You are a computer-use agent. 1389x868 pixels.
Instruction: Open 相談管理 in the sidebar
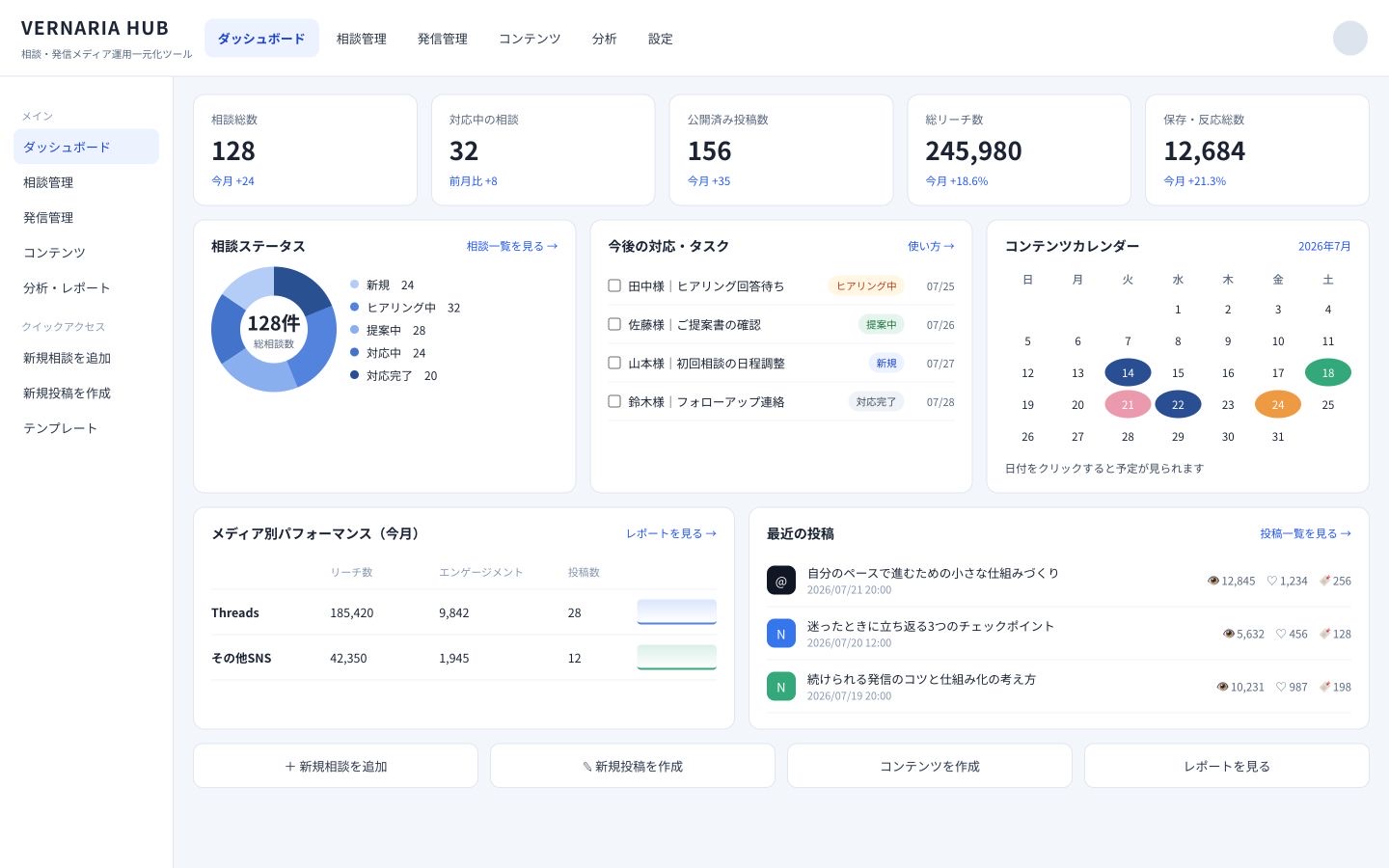click(x=86, y=182)
